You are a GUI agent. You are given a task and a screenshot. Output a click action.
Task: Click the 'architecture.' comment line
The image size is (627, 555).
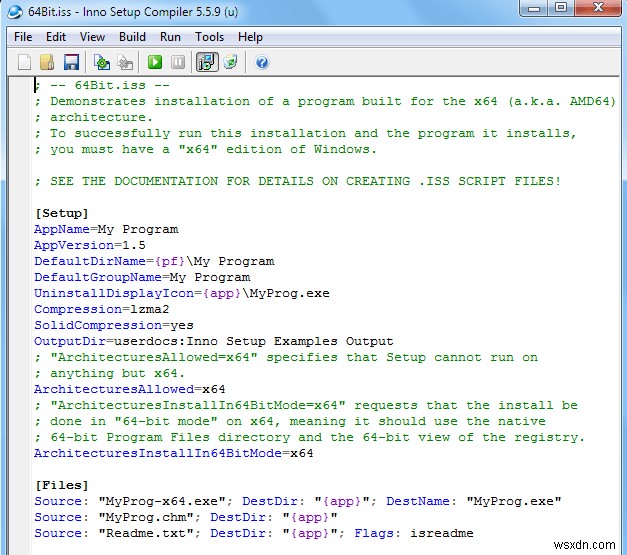pyautogui.click(x=94, y=118)
